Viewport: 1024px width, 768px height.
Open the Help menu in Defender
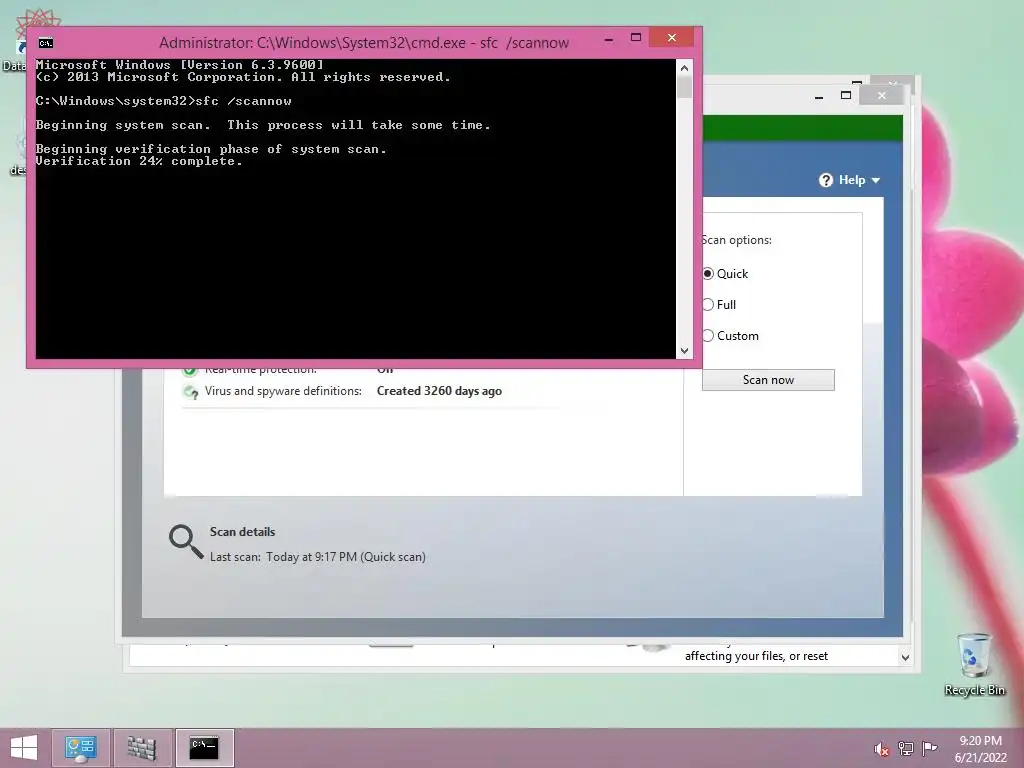[849, 180]
